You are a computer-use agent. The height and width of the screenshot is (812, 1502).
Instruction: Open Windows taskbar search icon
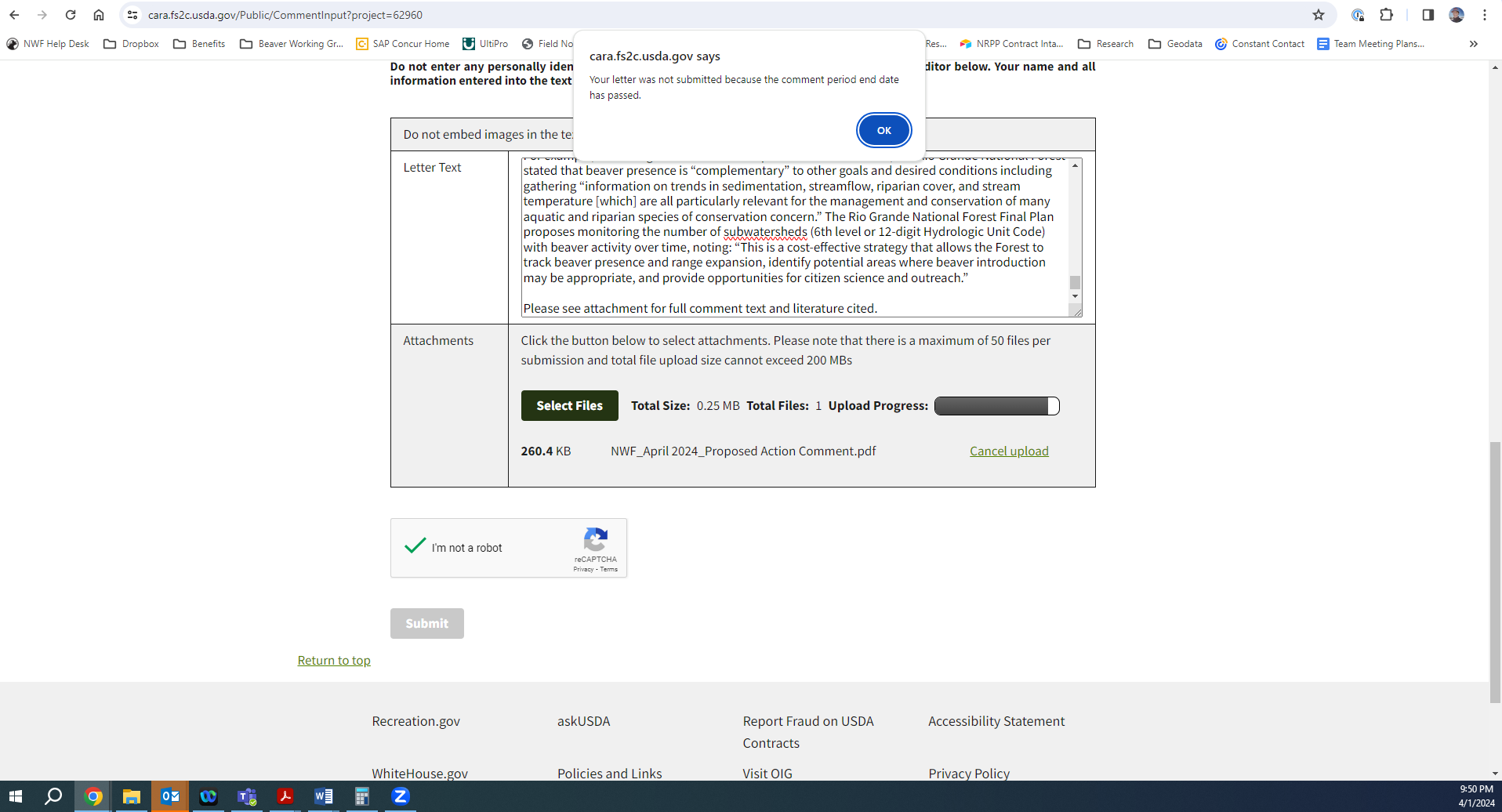(53, 796)
